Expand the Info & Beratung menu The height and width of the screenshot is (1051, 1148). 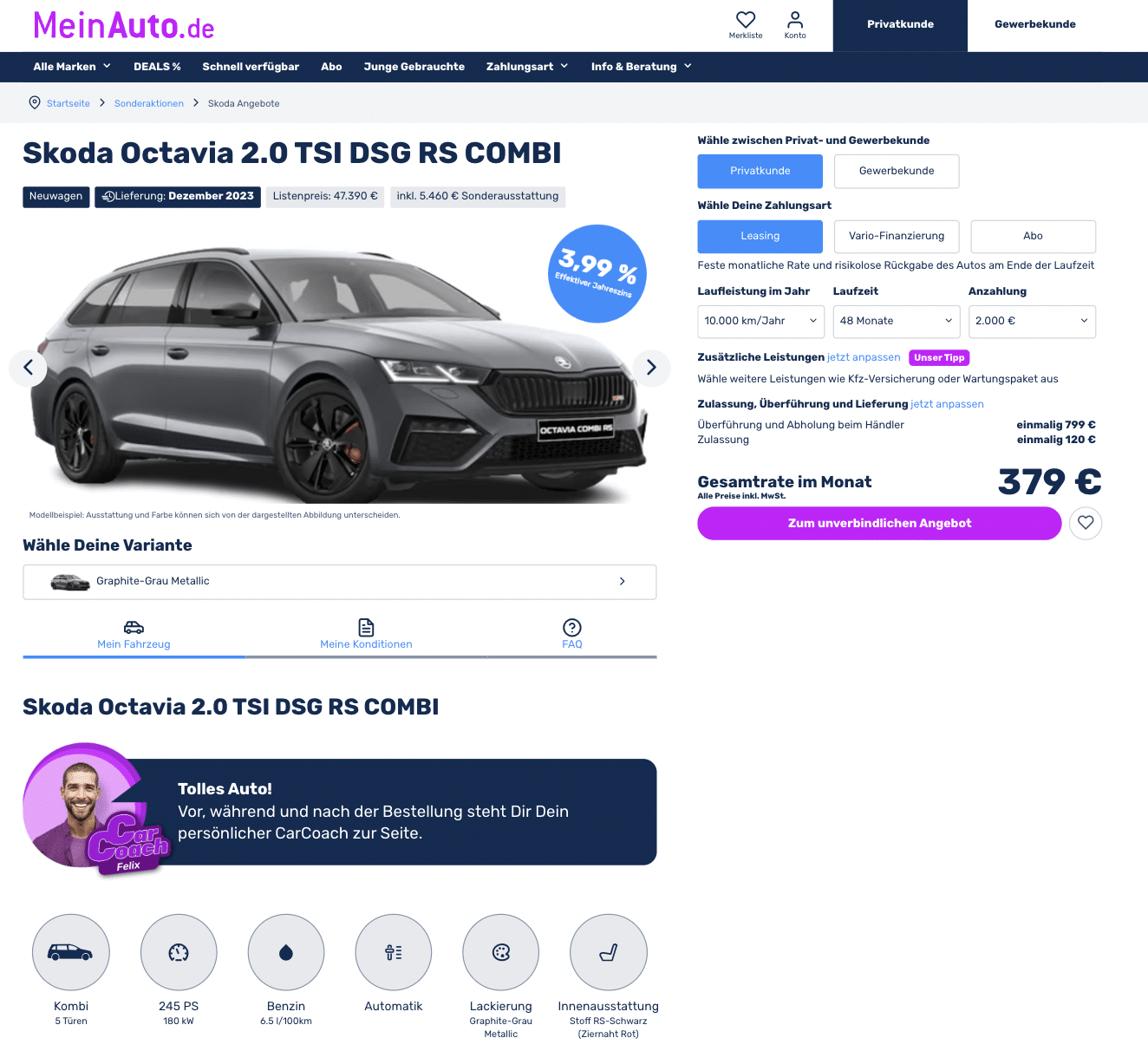tap(642, 67)
